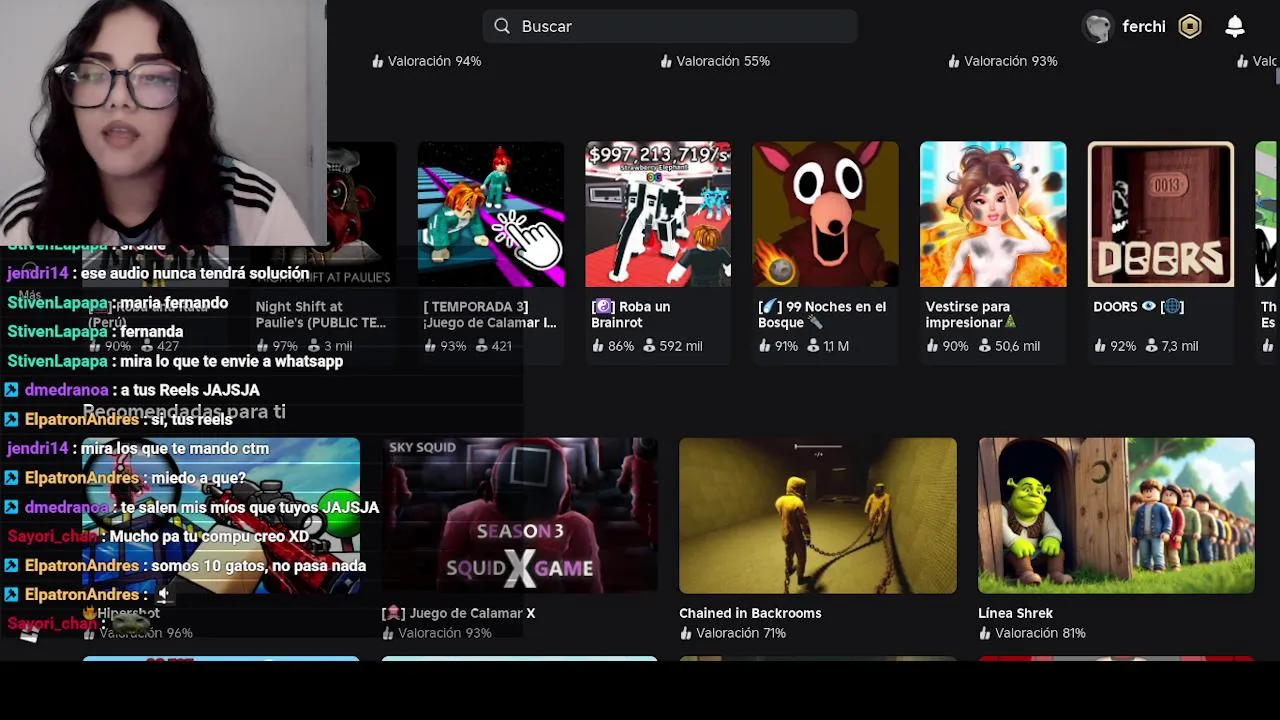1280x720 pixels.
Task: Click the 99 Noches en el Bosque title
Action: point(822,315)
